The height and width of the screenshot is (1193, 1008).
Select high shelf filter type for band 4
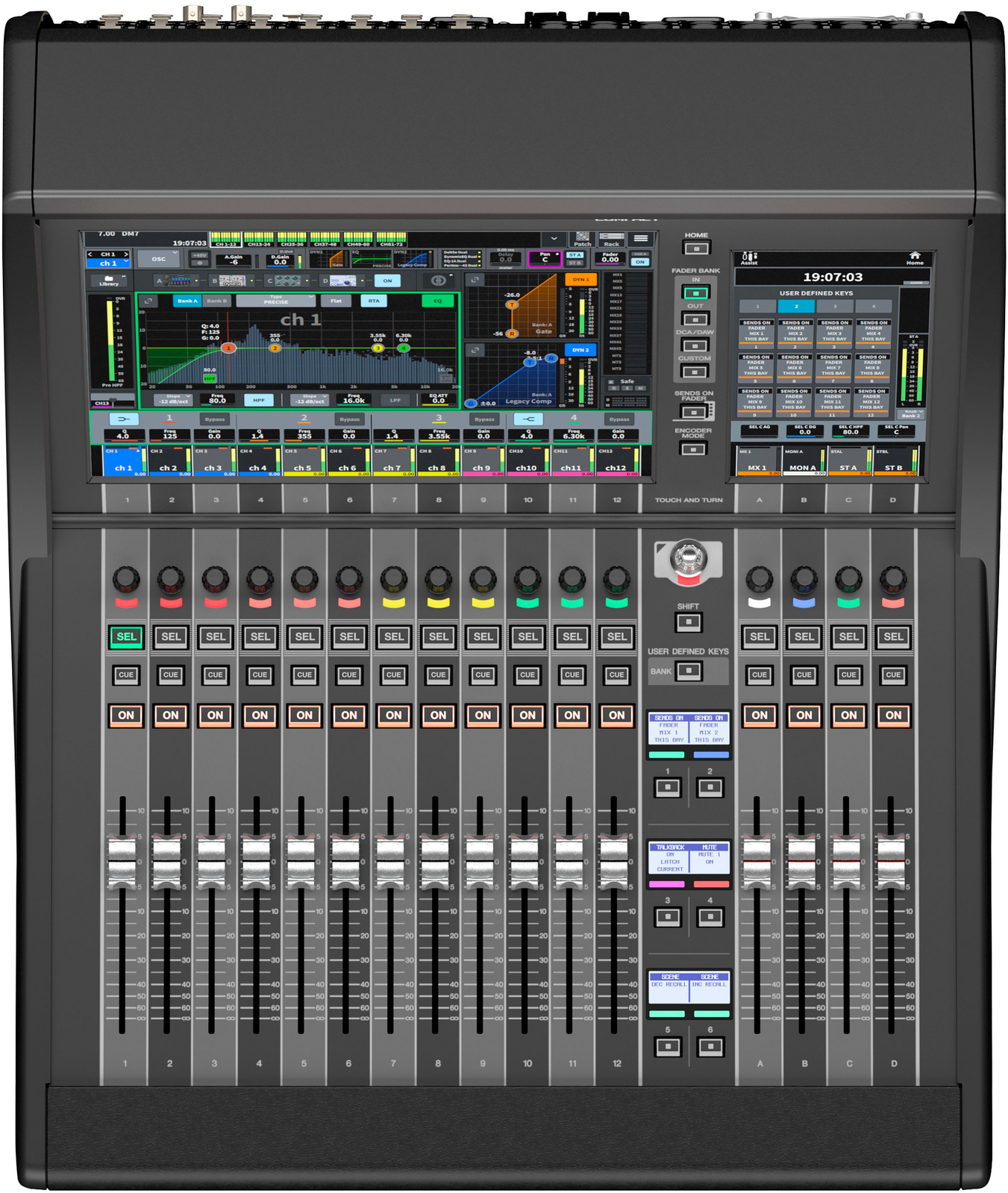(528, 419)
